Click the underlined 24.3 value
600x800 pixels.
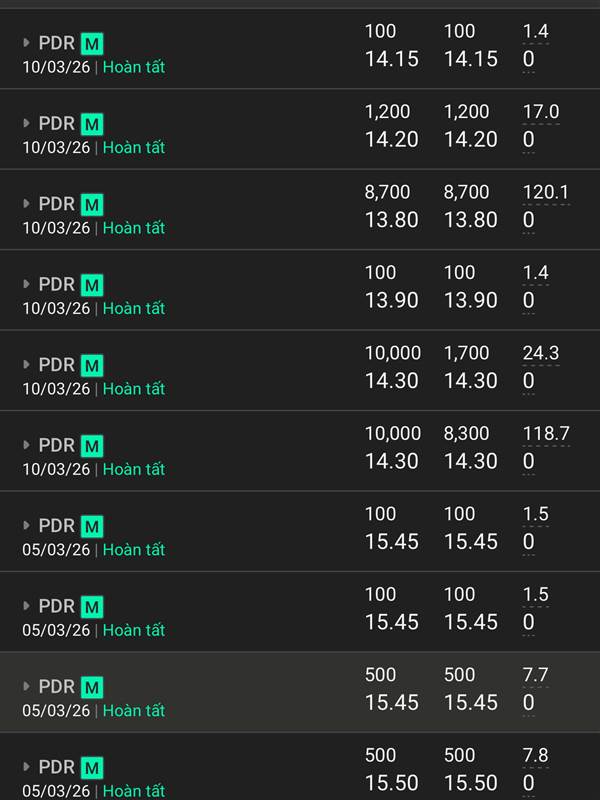[x=541, y=353]
